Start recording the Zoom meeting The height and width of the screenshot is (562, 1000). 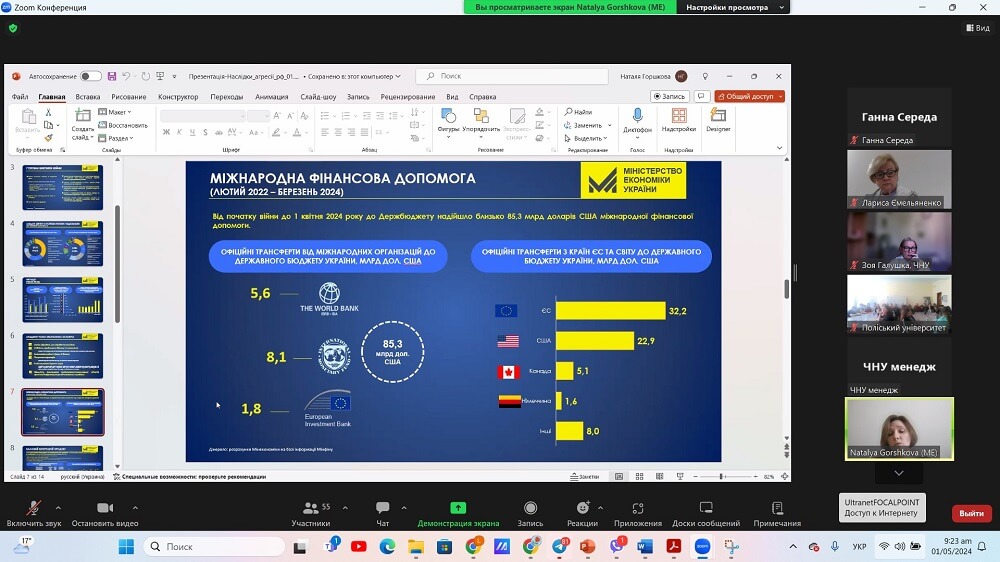[x=530, y=509]
